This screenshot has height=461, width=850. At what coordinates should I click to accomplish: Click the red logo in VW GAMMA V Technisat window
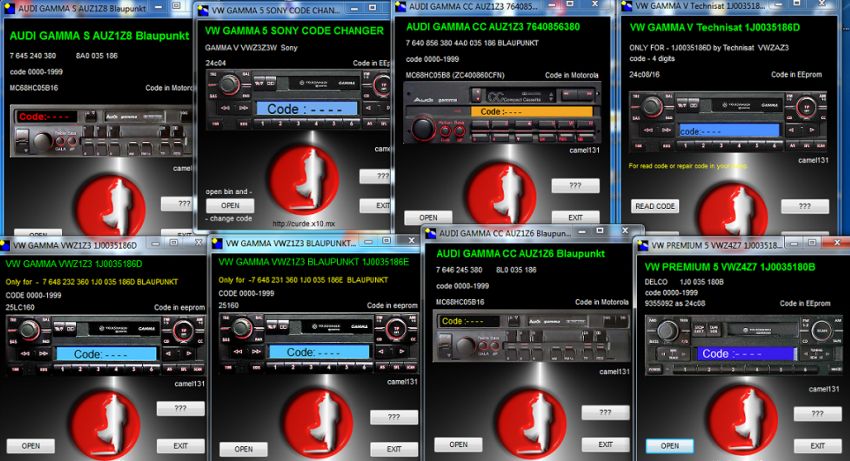click(732, 210)
